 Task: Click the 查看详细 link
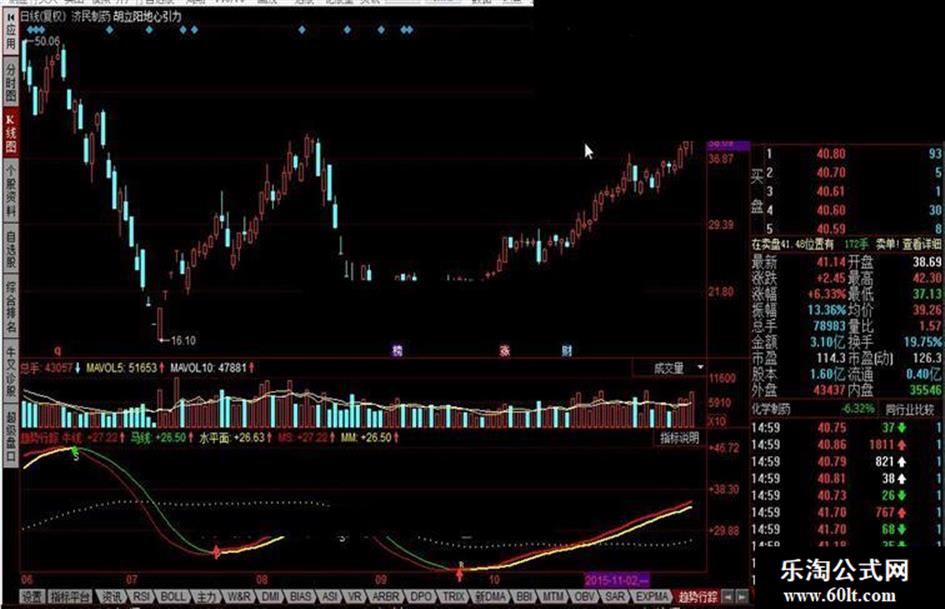coord(921,244)
